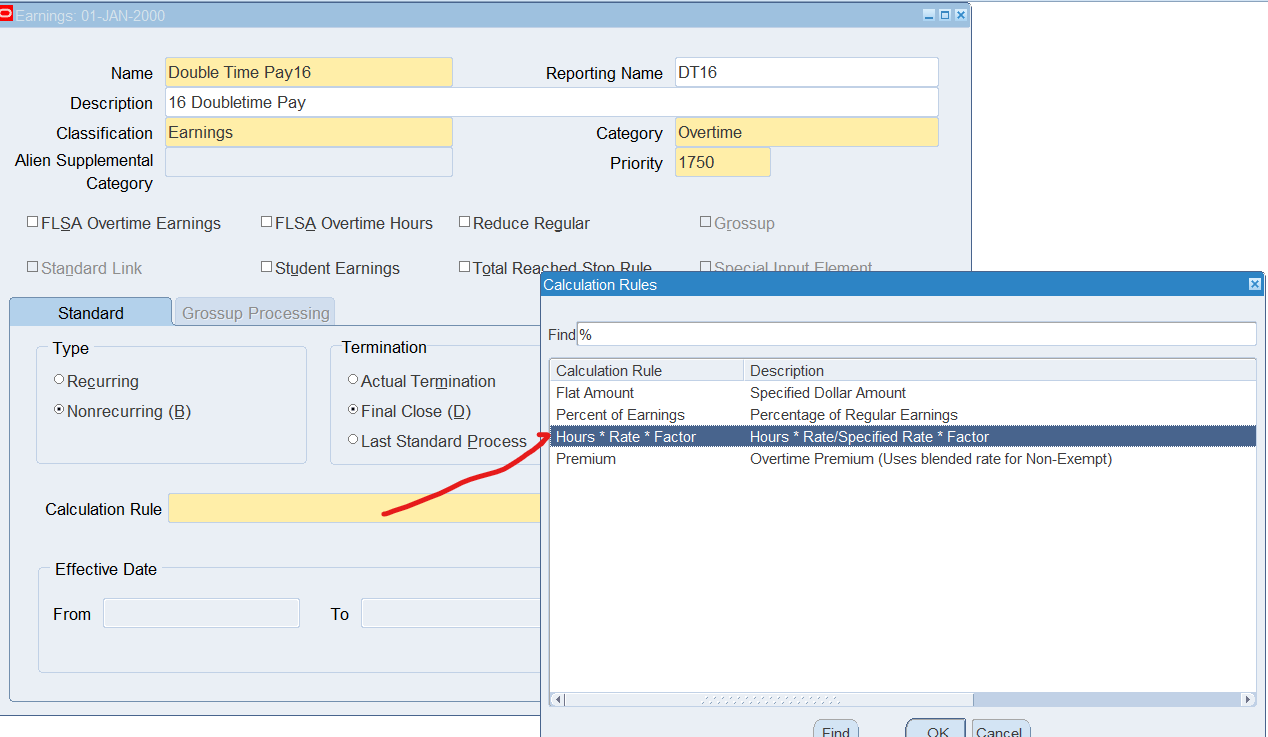Viewport: 1268px width, 737px height.
Task: Maximize the Earnings window
Action: [945, 15]
